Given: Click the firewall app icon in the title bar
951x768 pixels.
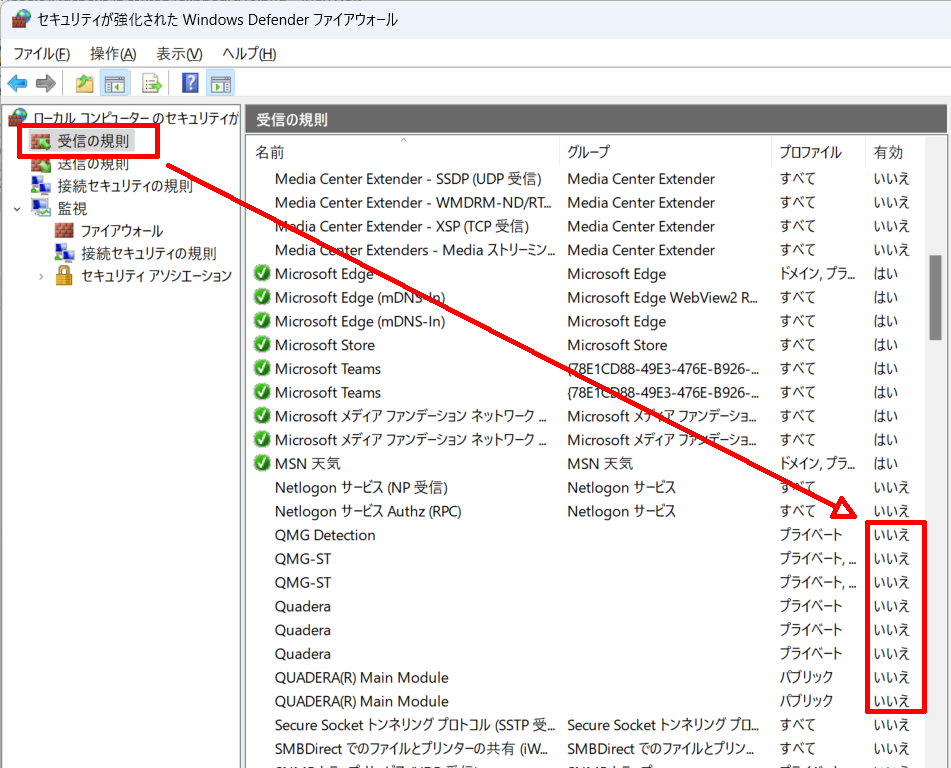Looking at the screenshot, I should pos(21,19).
